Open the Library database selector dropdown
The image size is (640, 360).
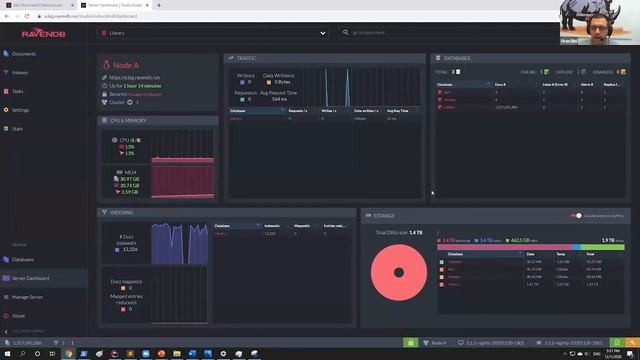pyautogui.click(x=213, y=33)
